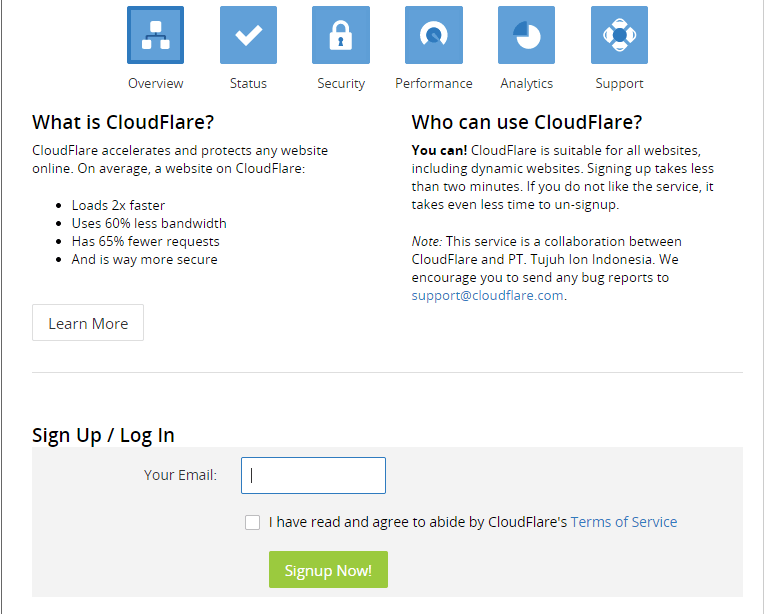Click the 'Your Email:' field label
The width and height of the screenshot is (765, 614).
180,475
